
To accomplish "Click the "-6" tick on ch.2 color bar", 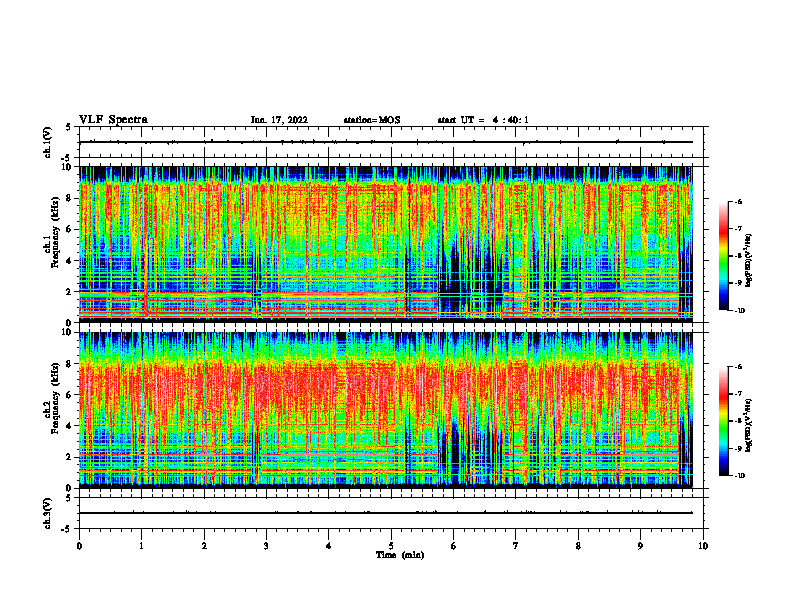I will pyautogui.click(x=738, y=367).
